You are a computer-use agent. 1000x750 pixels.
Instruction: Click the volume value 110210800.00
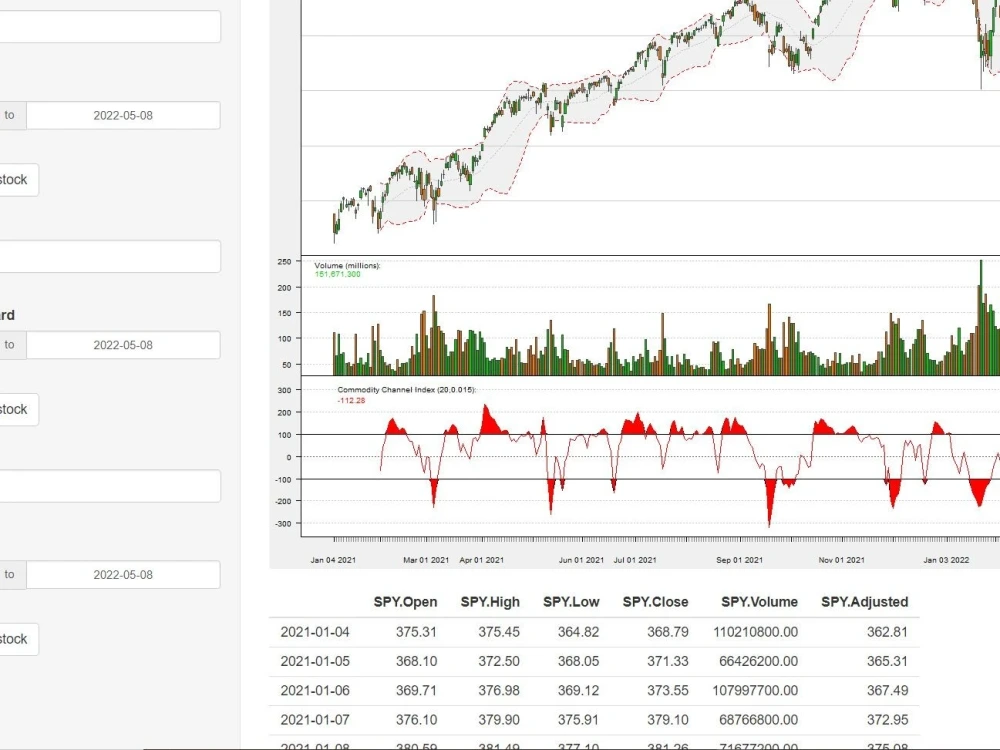[755, 632]
